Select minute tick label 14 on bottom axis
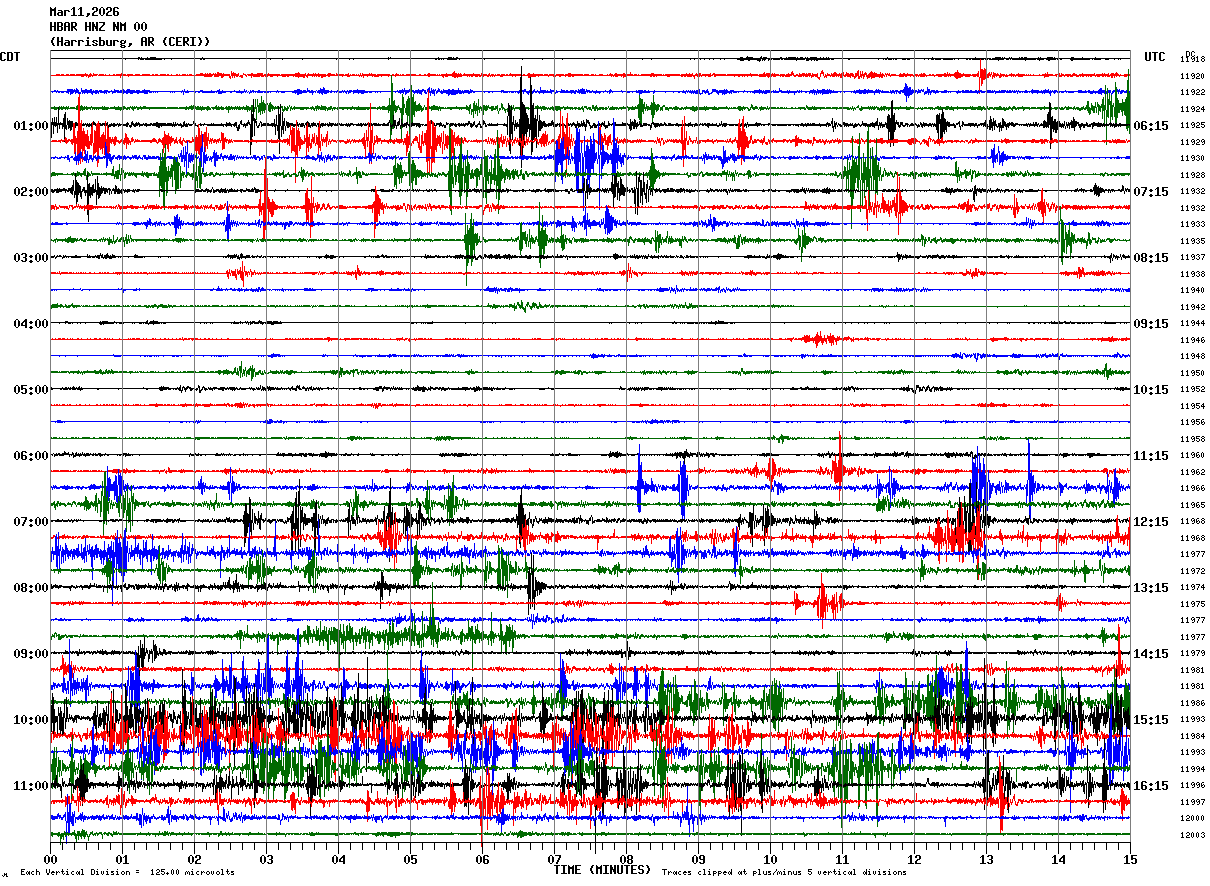 pos(1058,859)
